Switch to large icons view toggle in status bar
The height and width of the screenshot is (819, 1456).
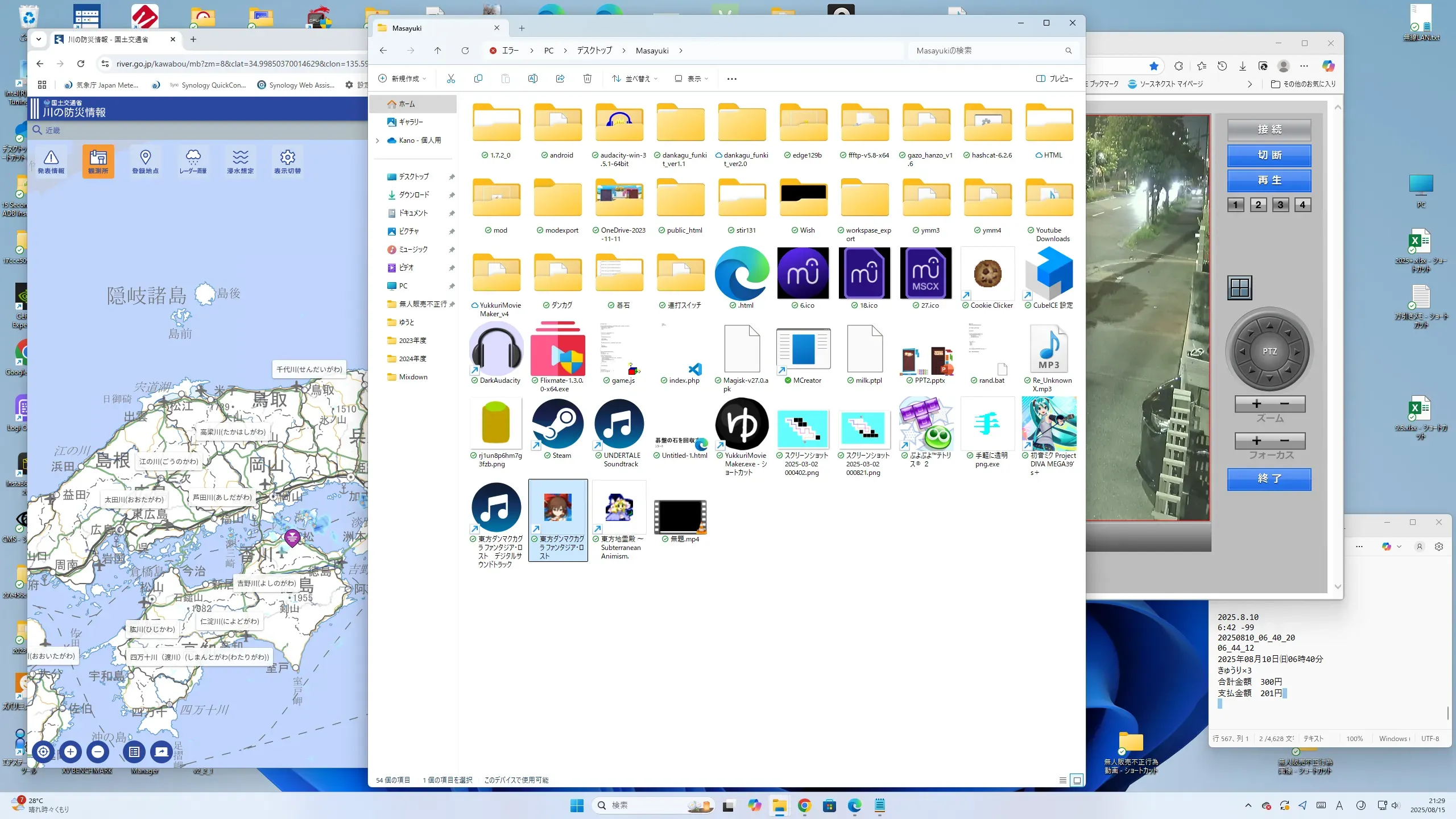point(1077,780)
